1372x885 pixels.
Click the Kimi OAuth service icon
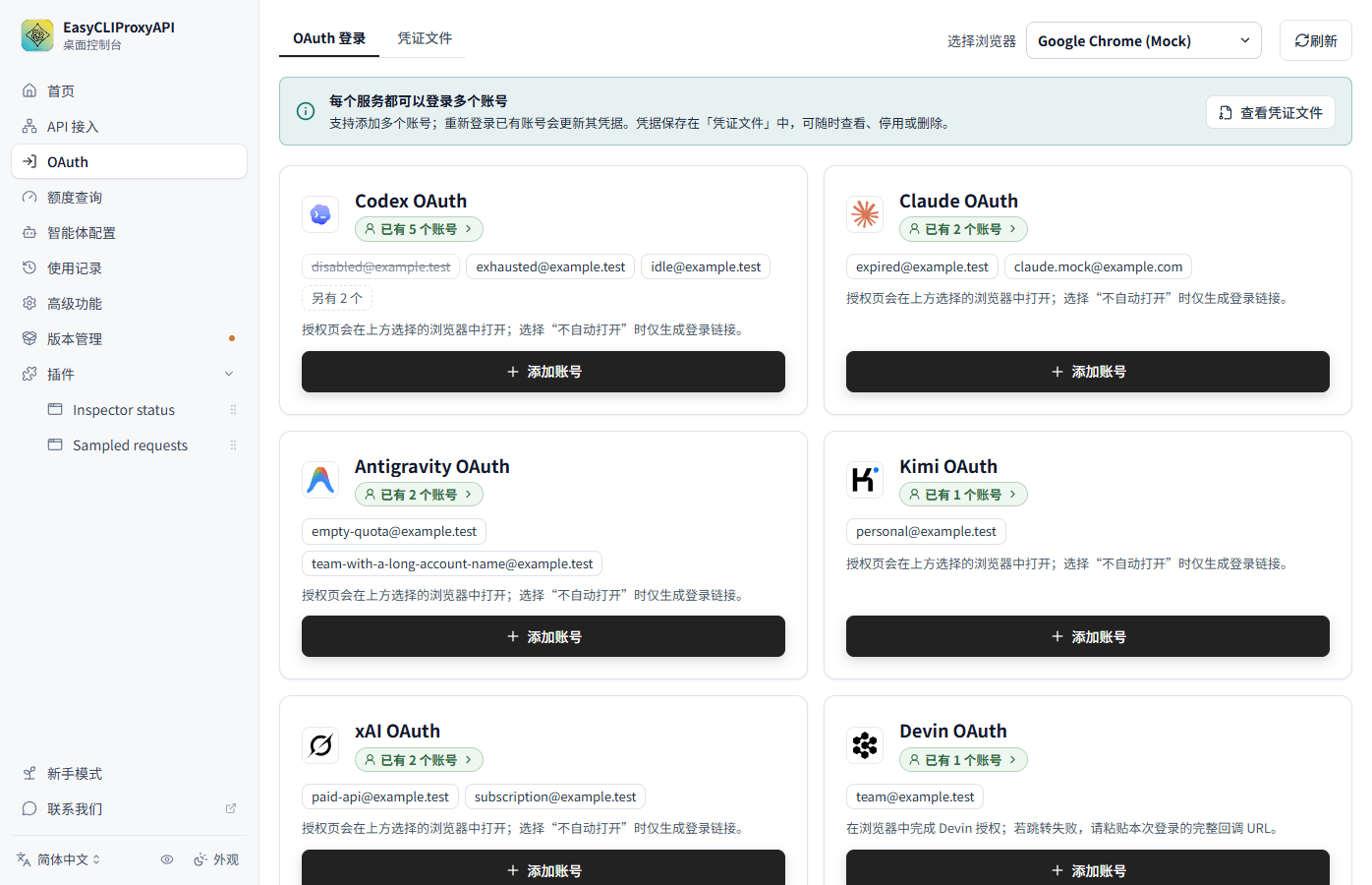pos(865,480)
